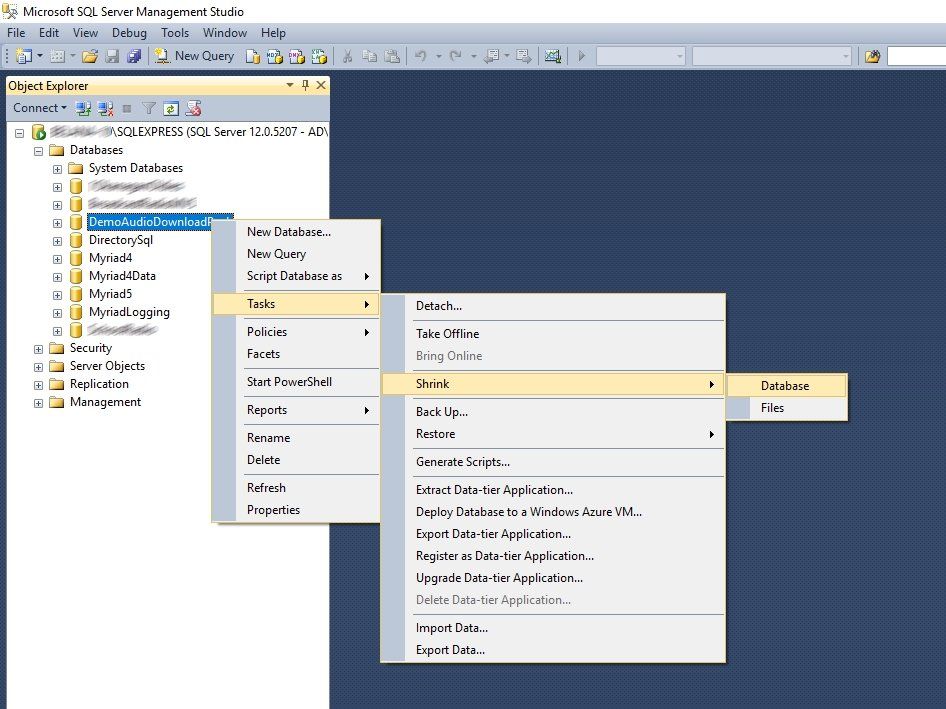Open the File menu

click(x=16, y=33)
